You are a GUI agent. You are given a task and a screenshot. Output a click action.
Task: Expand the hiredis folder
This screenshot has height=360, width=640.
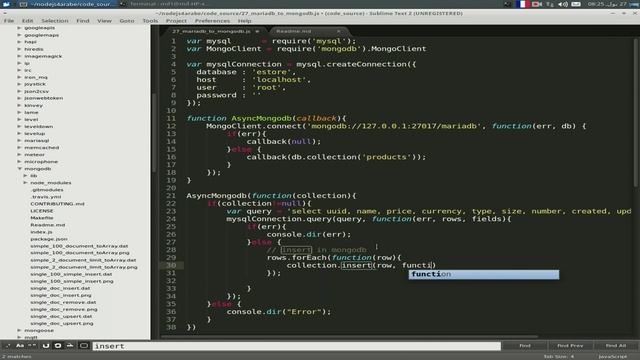coord(19,49)
